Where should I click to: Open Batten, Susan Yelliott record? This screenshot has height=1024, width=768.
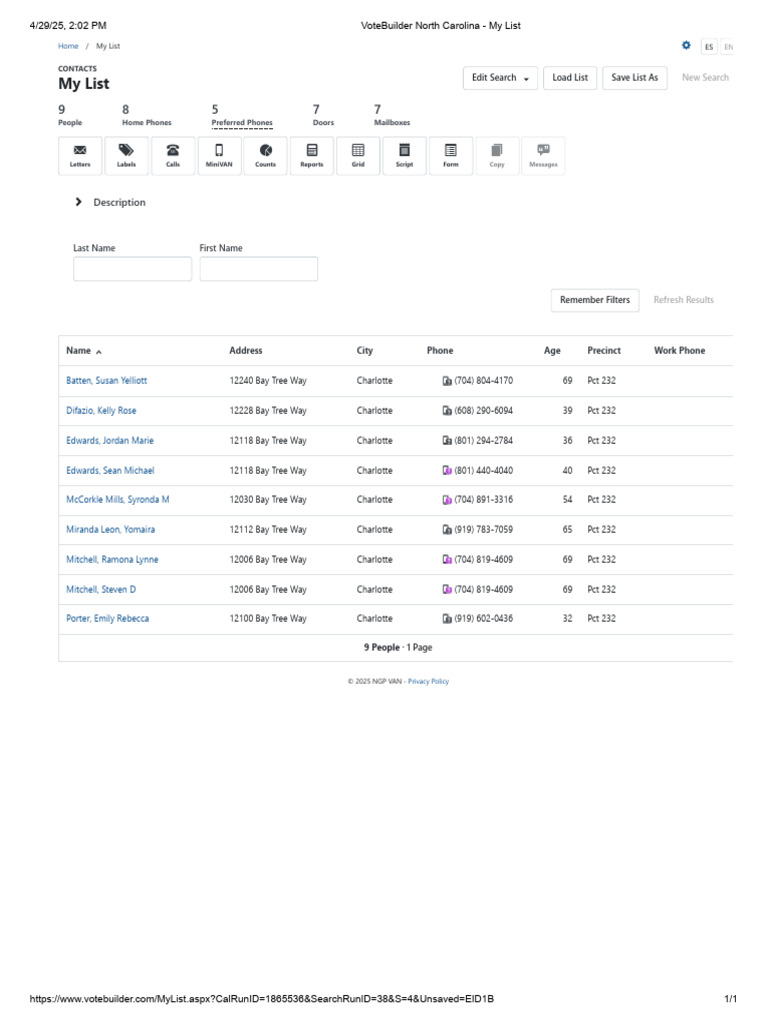(x=106, y=381)
